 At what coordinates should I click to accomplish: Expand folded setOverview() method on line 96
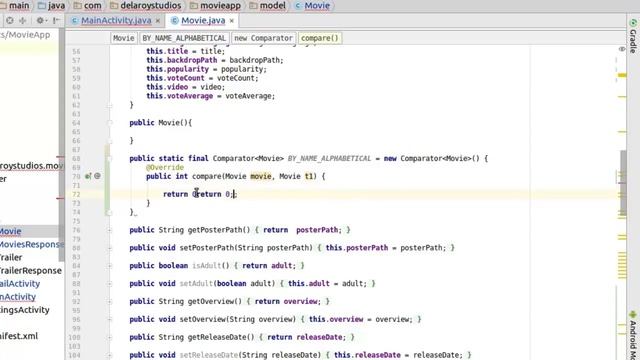click(x=109, y=320)
